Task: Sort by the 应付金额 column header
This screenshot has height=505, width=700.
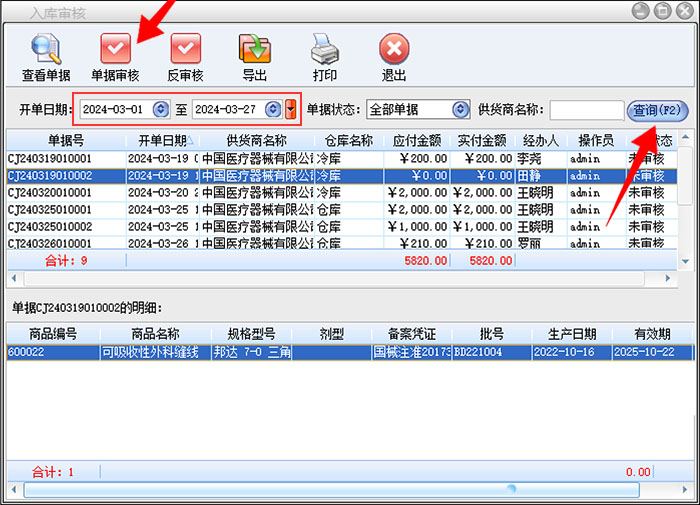Action: [414, 140]
